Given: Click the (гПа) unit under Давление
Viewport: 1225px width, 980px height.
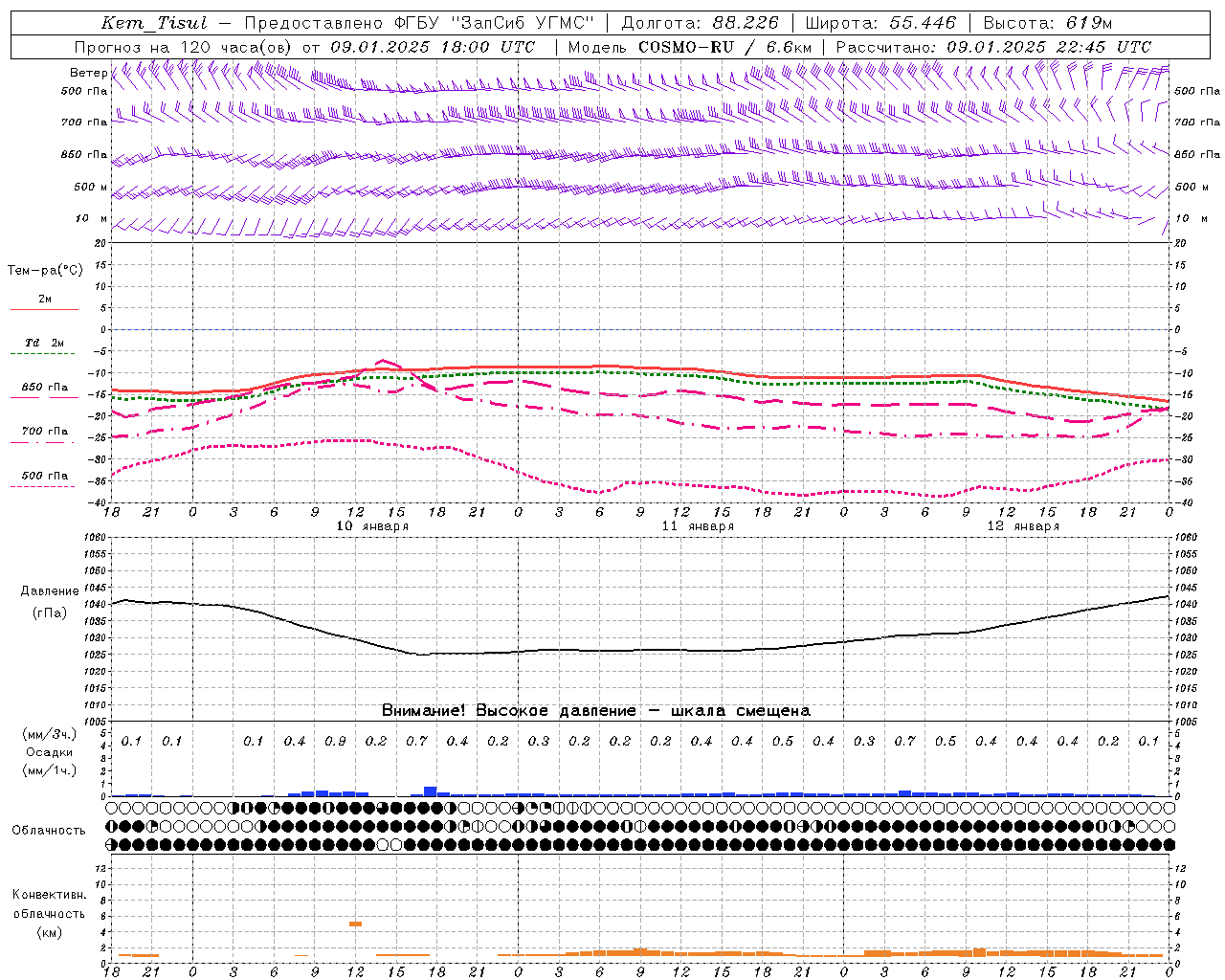Looking at the screenshot, I should 50,613.
